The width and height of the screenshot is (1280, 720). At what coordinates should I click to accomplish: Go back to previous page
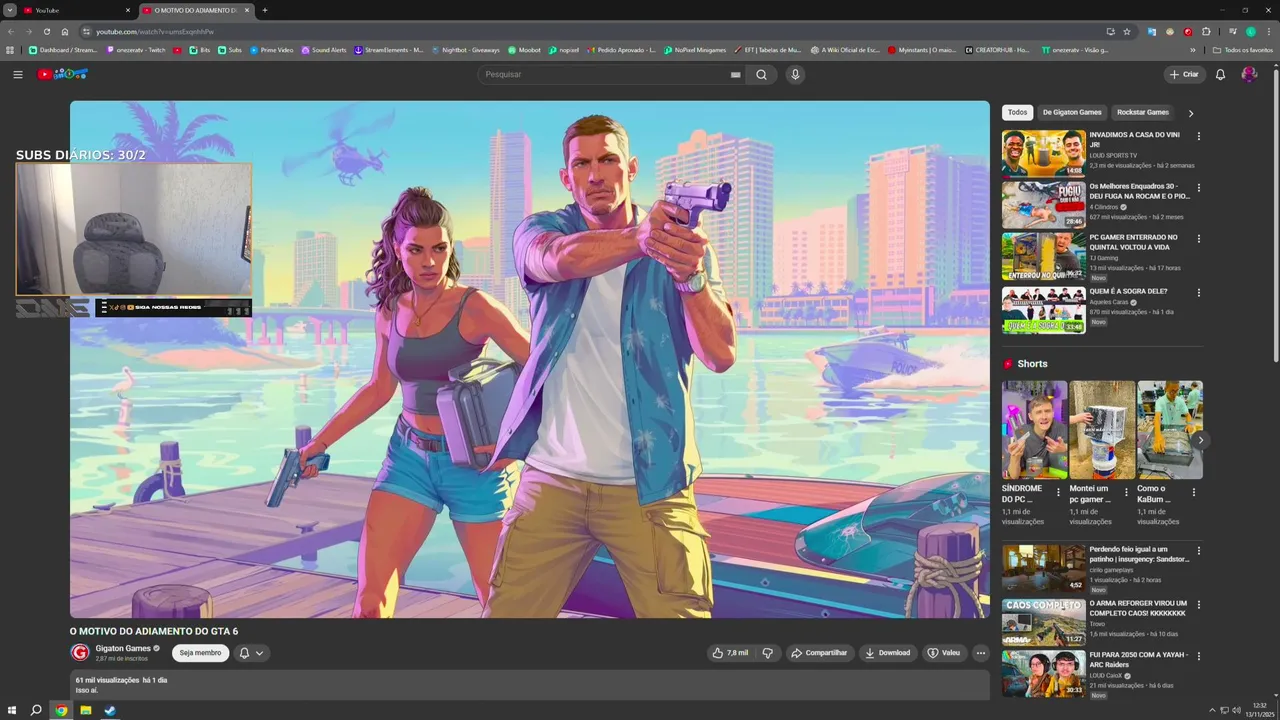[x=10, y=31]
